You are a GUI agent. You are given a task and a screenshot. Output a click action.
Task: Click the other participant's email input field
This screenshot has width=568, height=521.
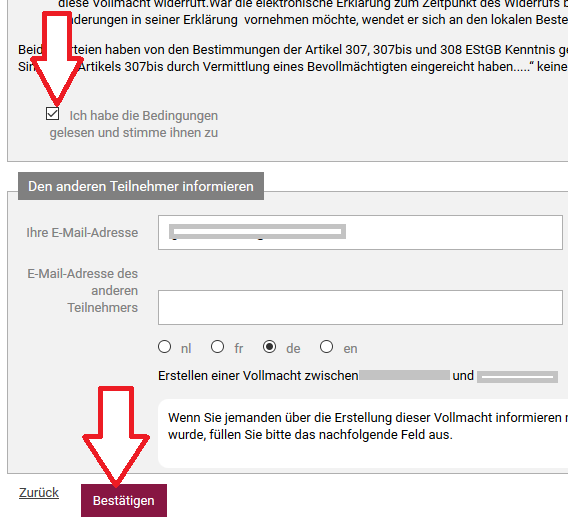(x=360, y=308)
